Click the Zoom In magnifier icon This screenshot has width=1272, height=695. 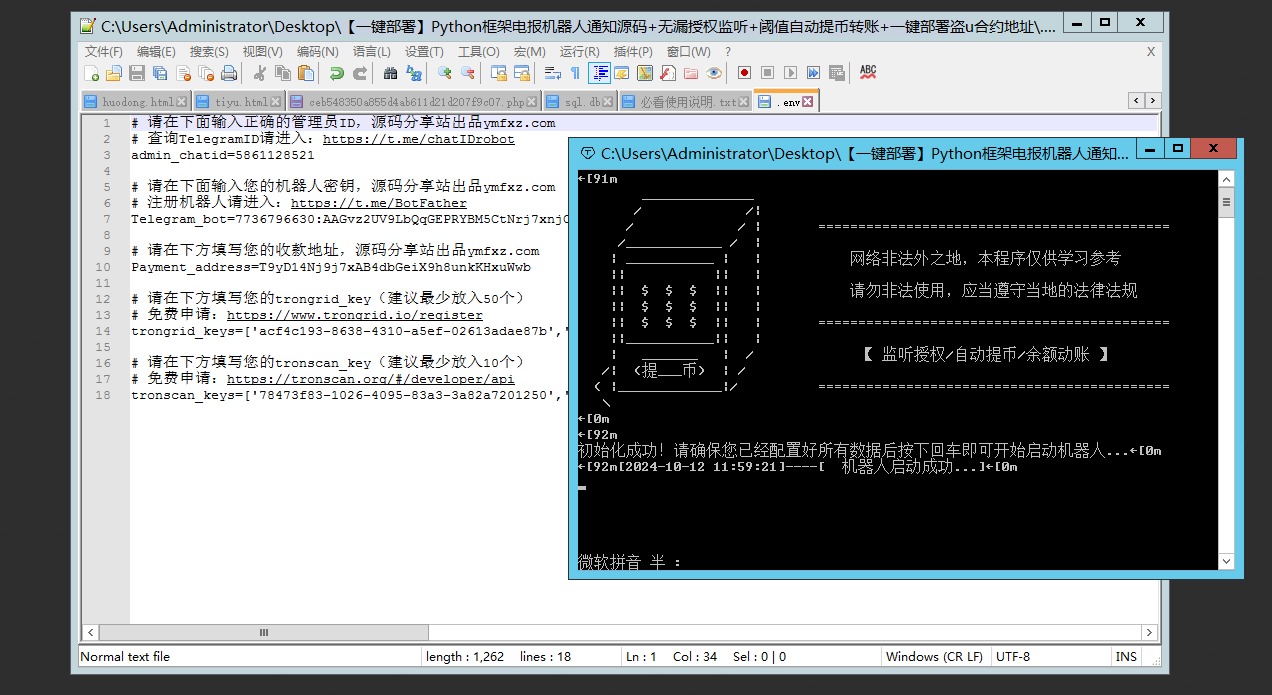[x=444, y=73]
